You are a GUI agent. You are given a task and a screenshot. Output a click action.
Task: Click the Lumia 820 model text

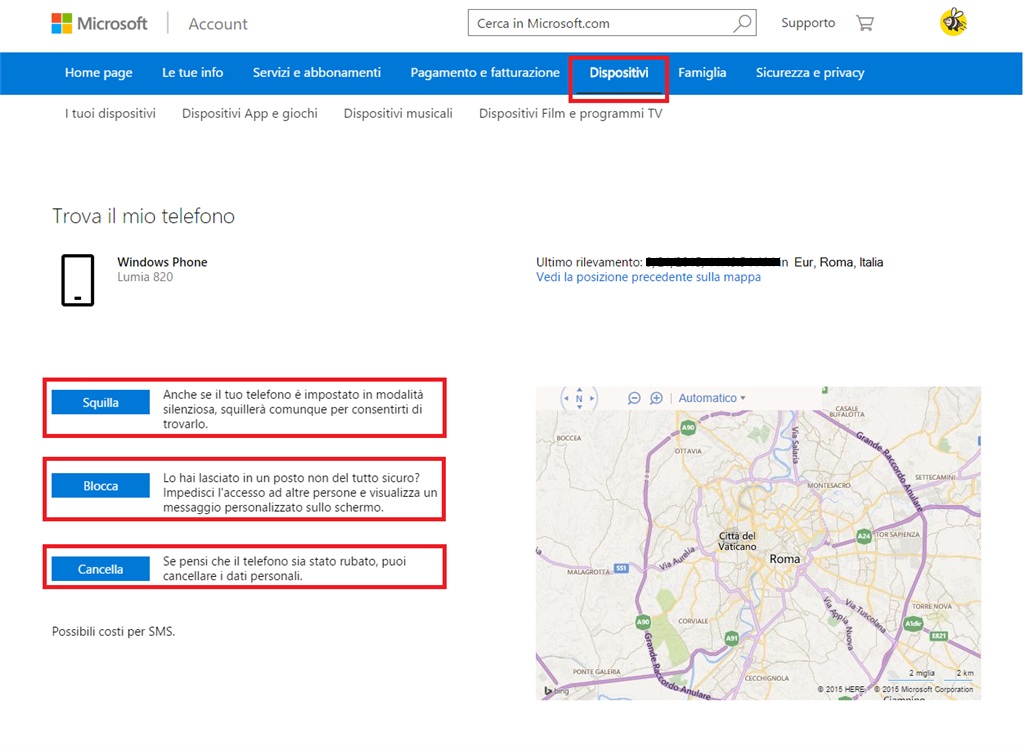[145, 277]
